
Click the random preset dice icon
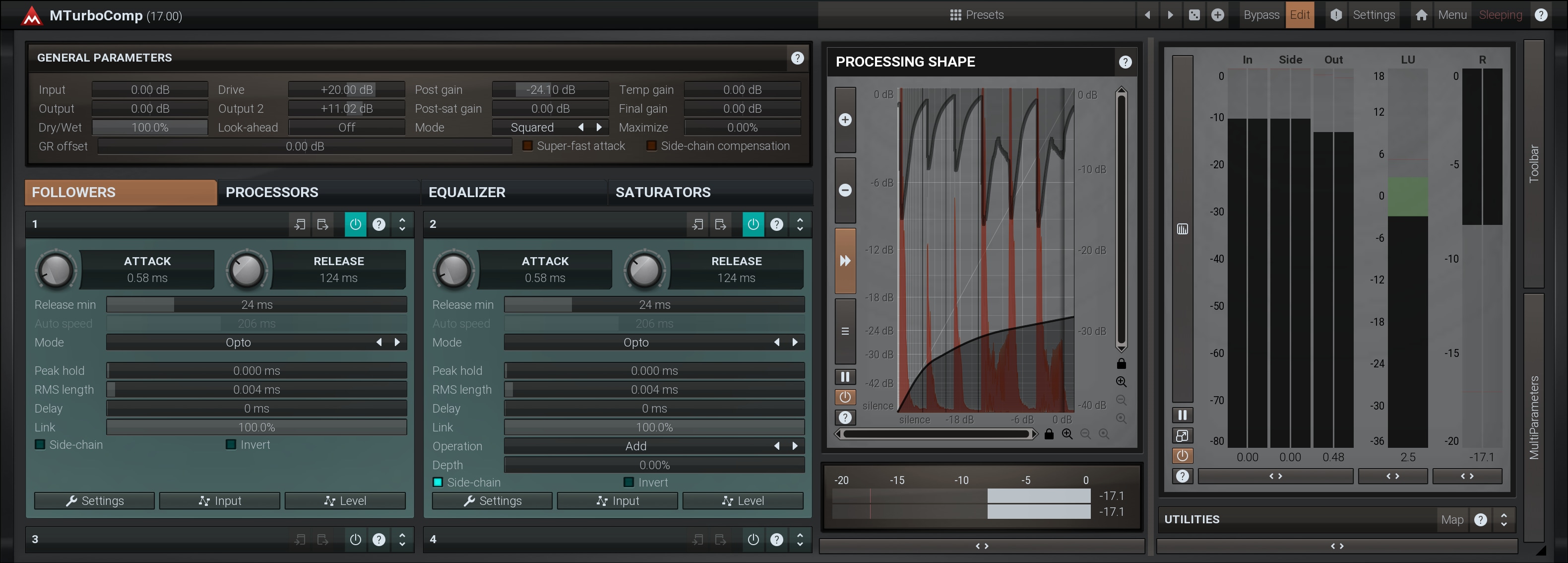click(x=1194, y=14)
